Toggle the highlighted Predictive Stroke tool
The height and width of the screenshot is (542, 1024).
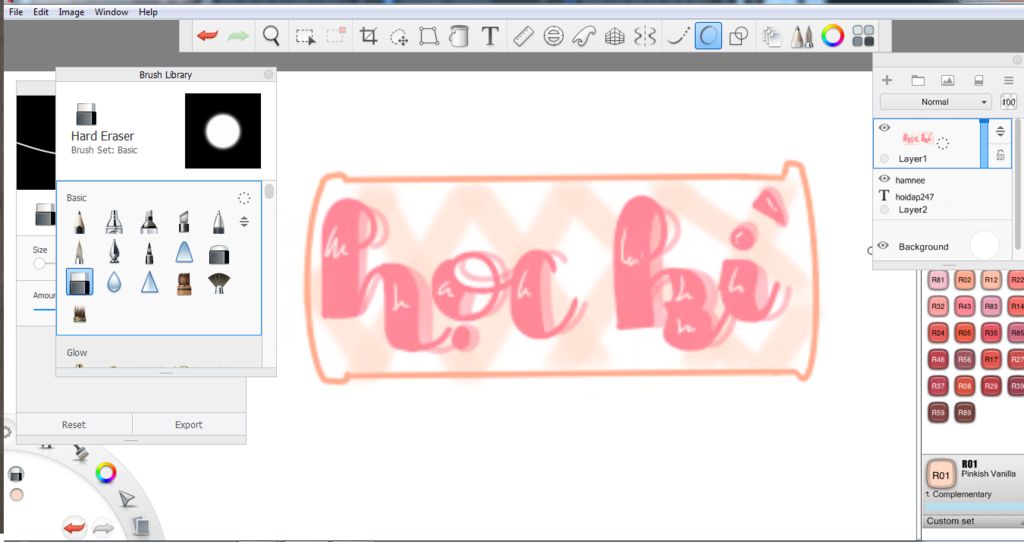tap(708, 36)
